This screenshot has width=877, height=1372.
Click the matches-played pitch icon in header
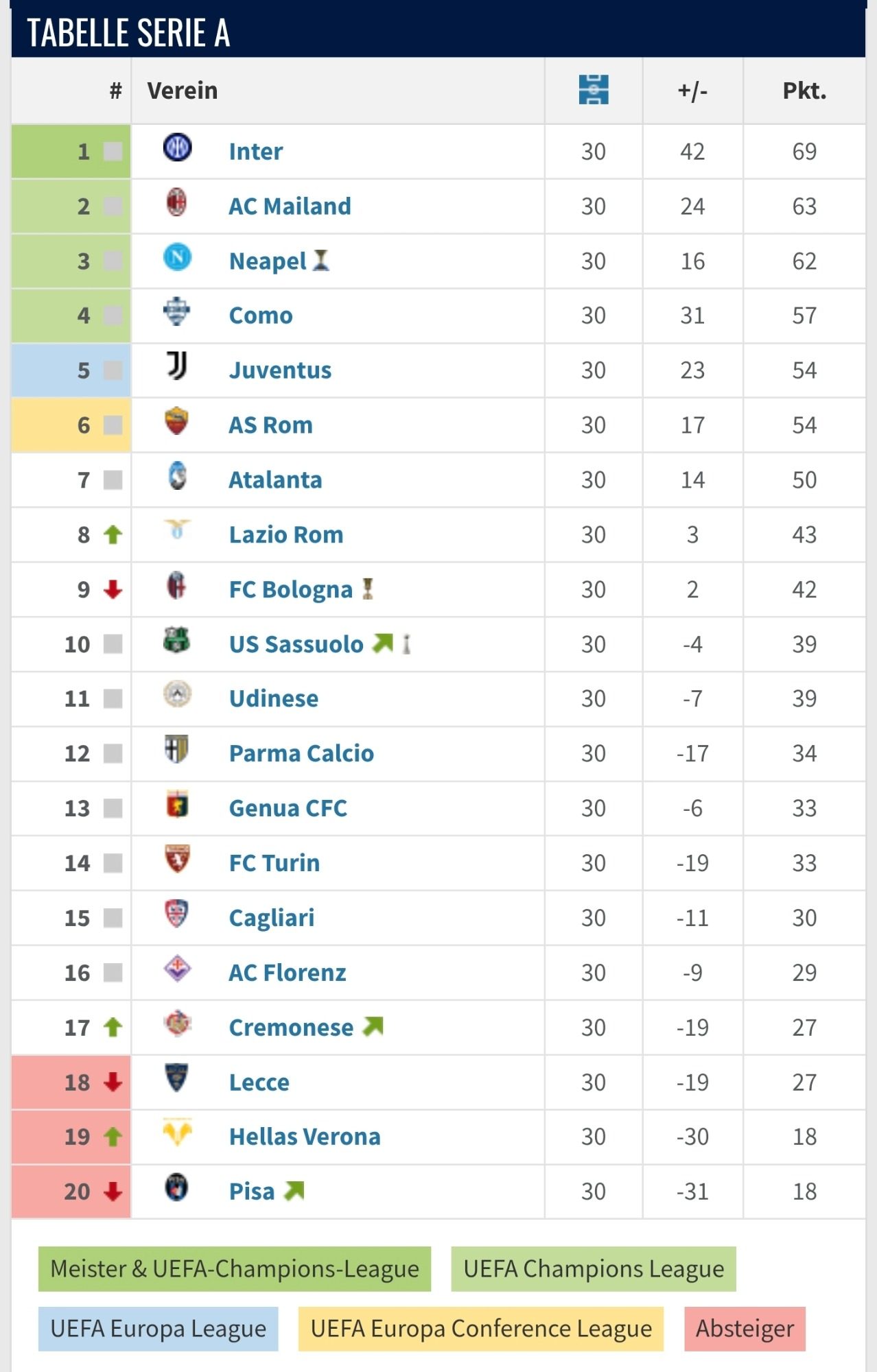[594, 90]
